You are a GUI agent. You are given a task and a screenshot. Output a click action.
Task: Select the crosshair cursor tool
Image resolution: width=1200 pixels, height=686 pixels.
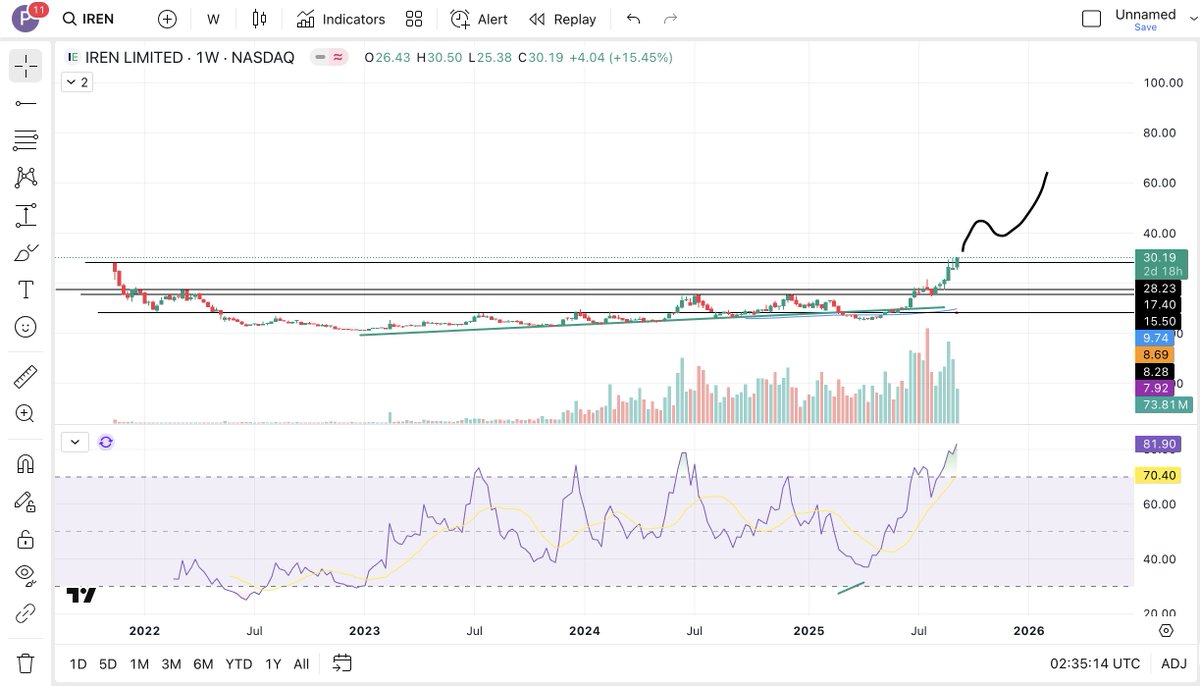click(26, 65)
